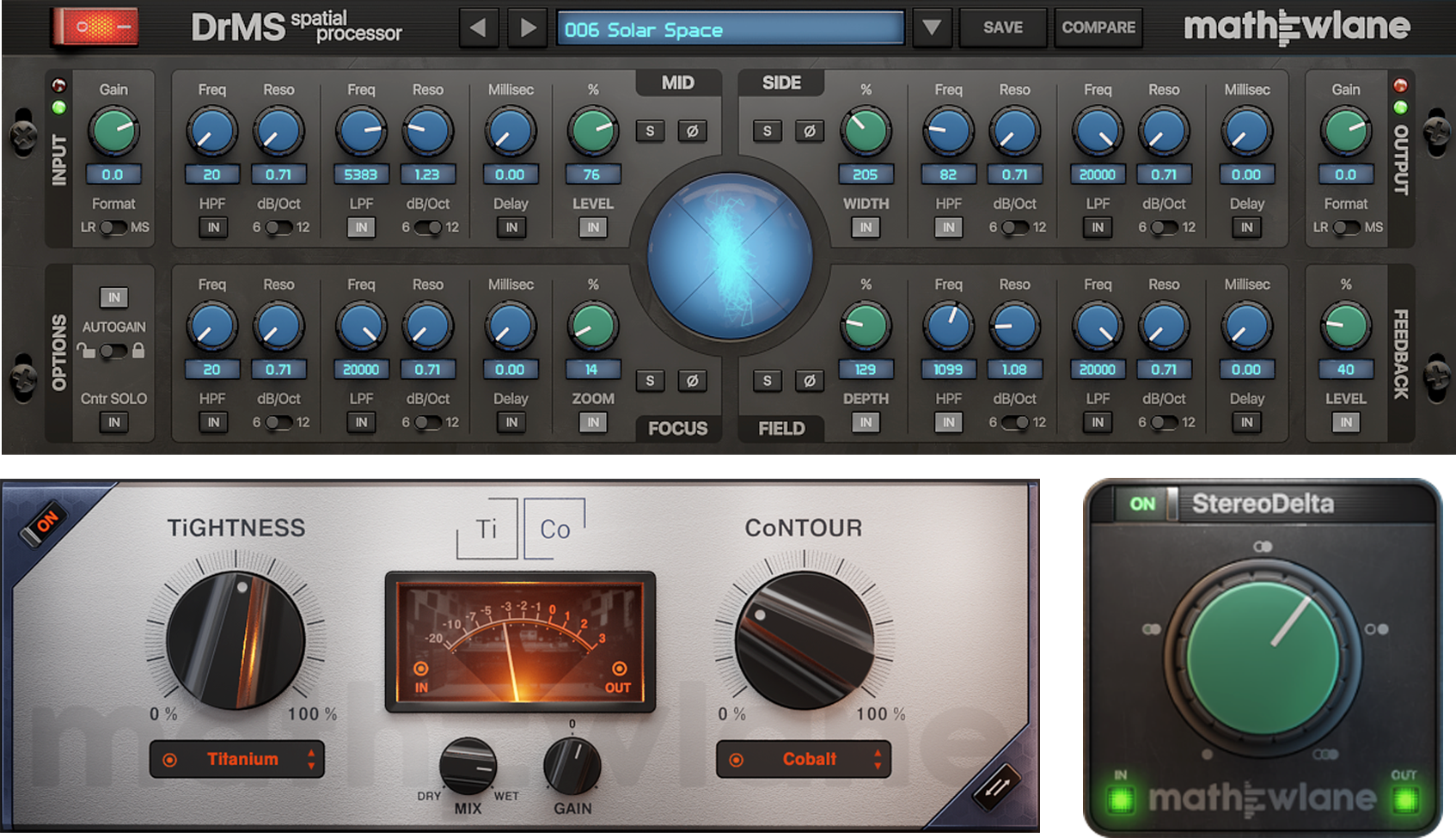Enable FOCUS ZOOM IN button
This screenshot has width=1456, height=838.
tap(593, 422)
